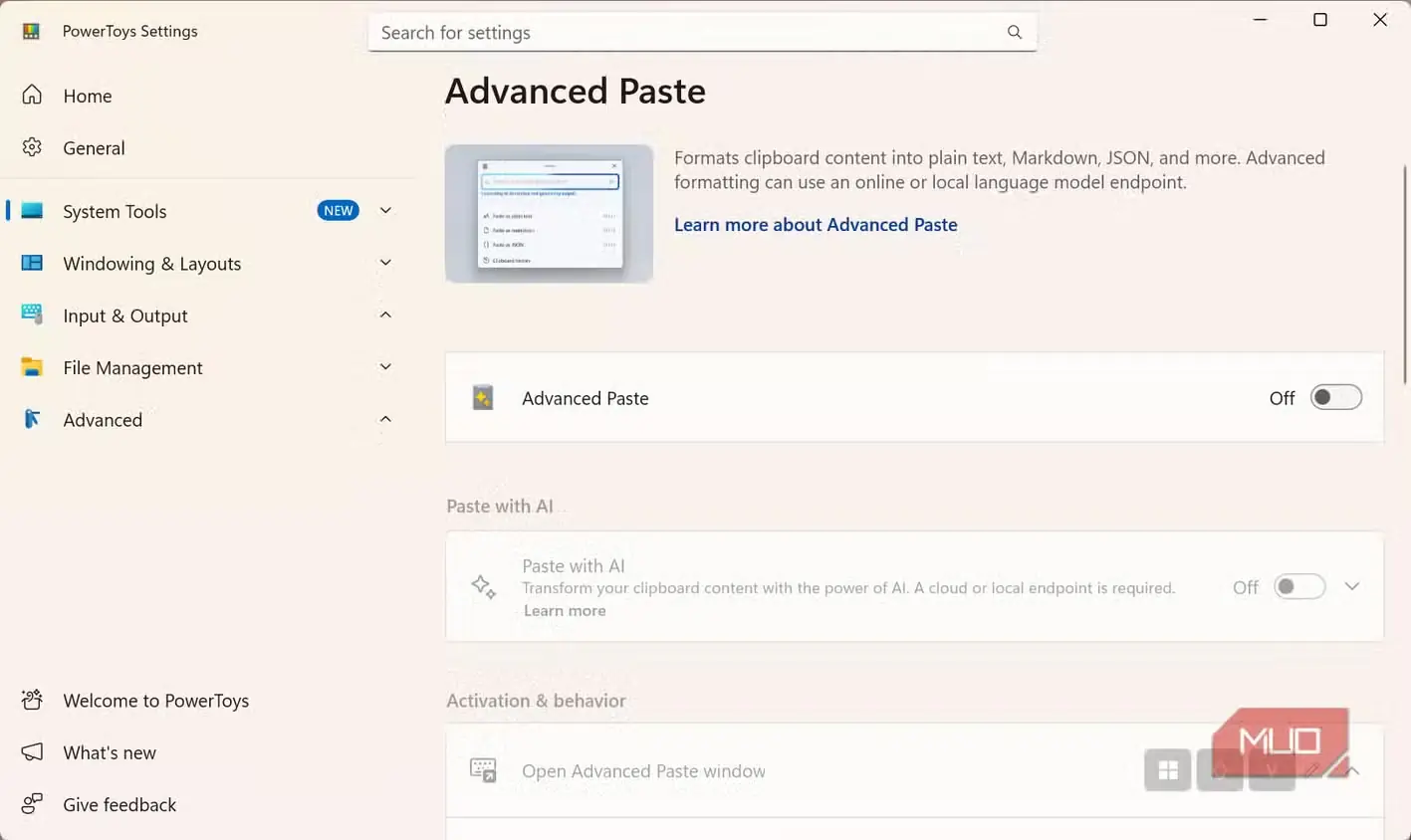Click the search magnifier icon
The width and height of the screenshot is (1411, 840).
point(1015,32)
